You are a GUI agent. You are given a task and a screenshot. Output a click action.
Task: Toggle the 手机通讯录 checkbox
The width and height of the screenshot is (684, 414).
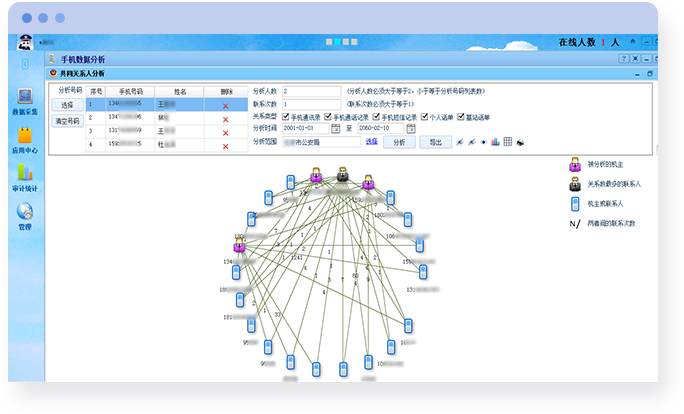(287, 116)
